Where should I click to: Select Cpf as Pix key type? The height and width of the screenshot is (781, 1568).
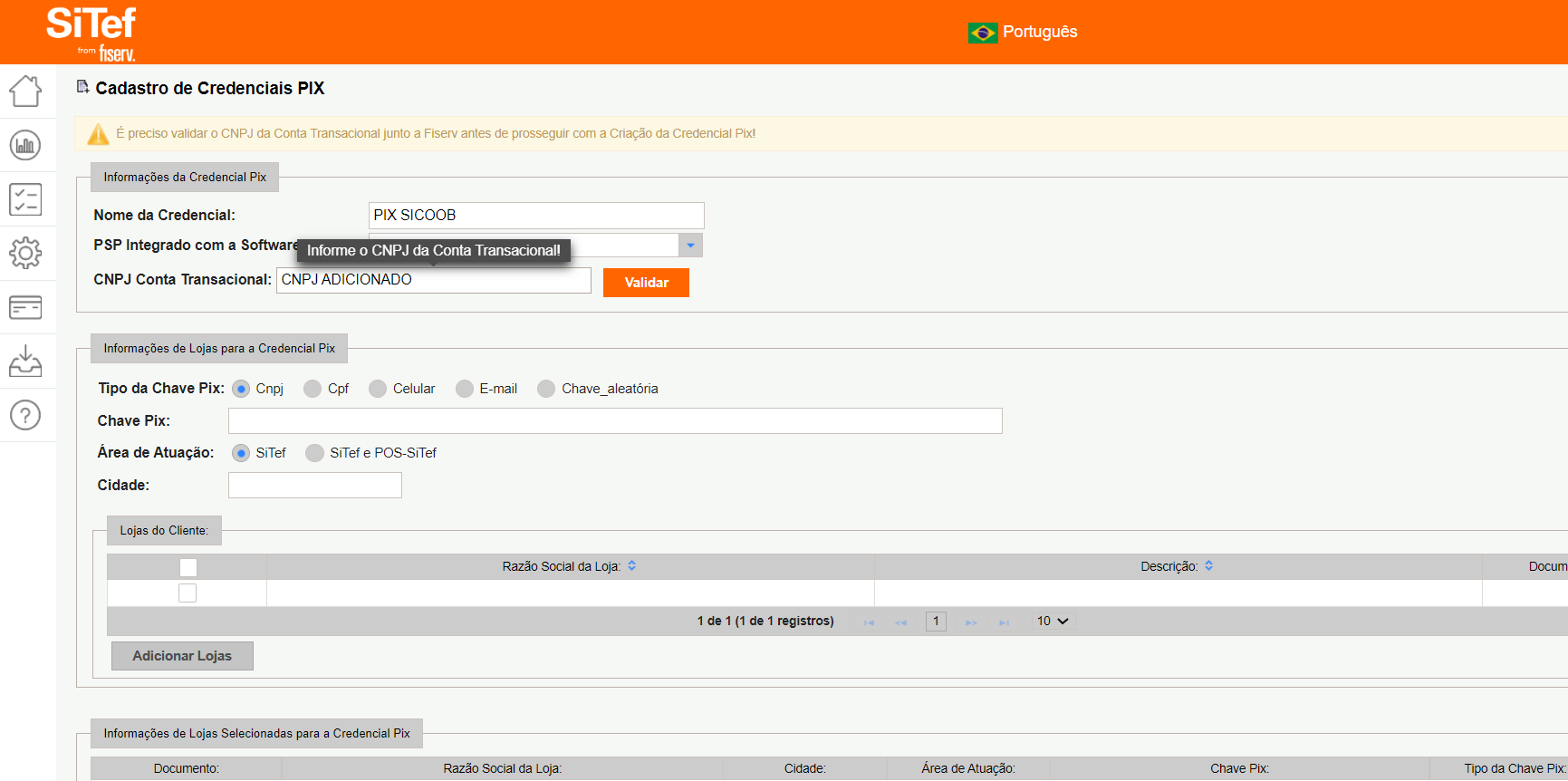point(313,389)
